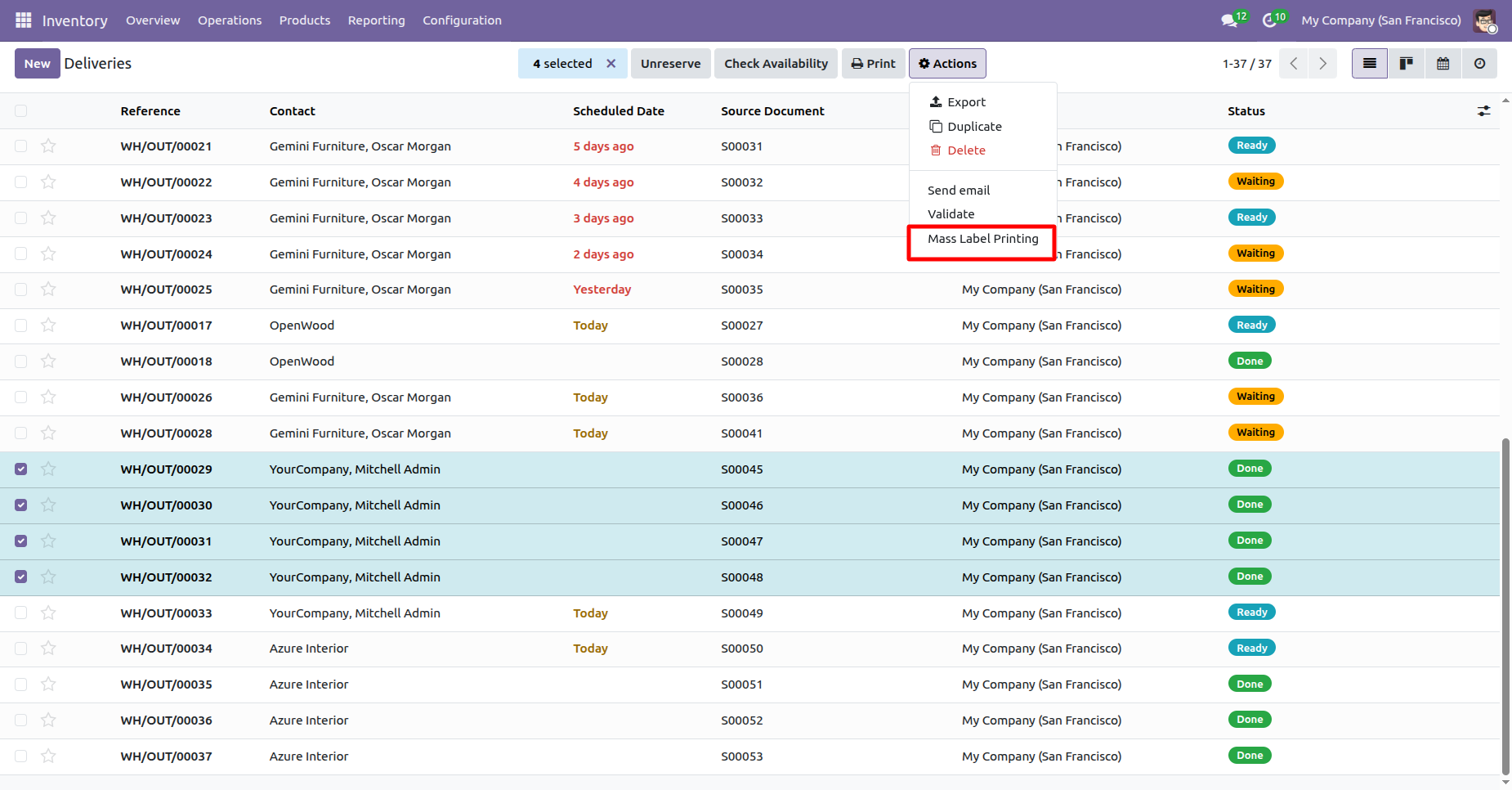
Task: Select Export in the Actions menu
Action: [x=966, y=102]
